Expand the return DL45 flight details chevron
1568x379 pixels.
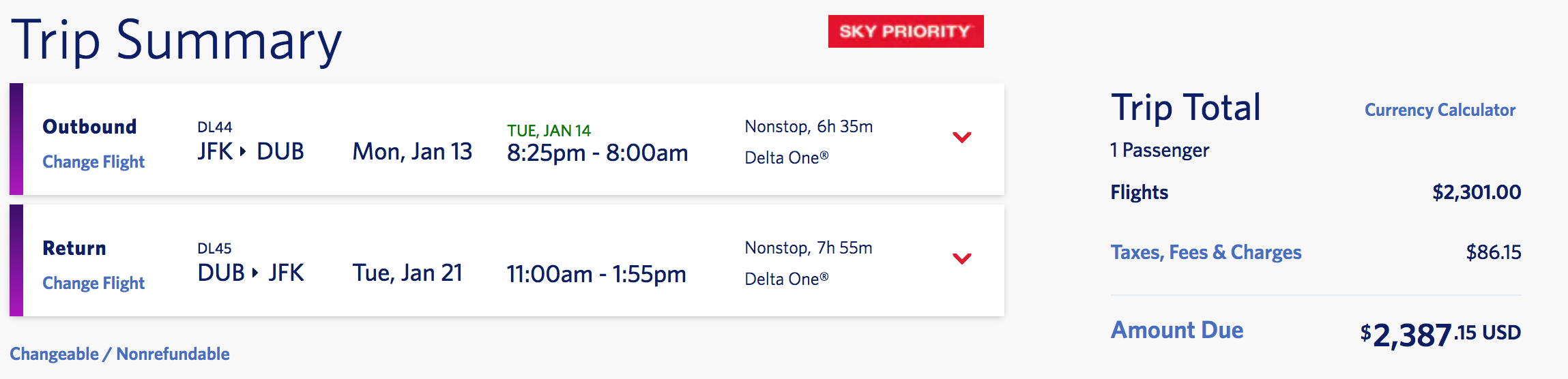pos(962,258)
